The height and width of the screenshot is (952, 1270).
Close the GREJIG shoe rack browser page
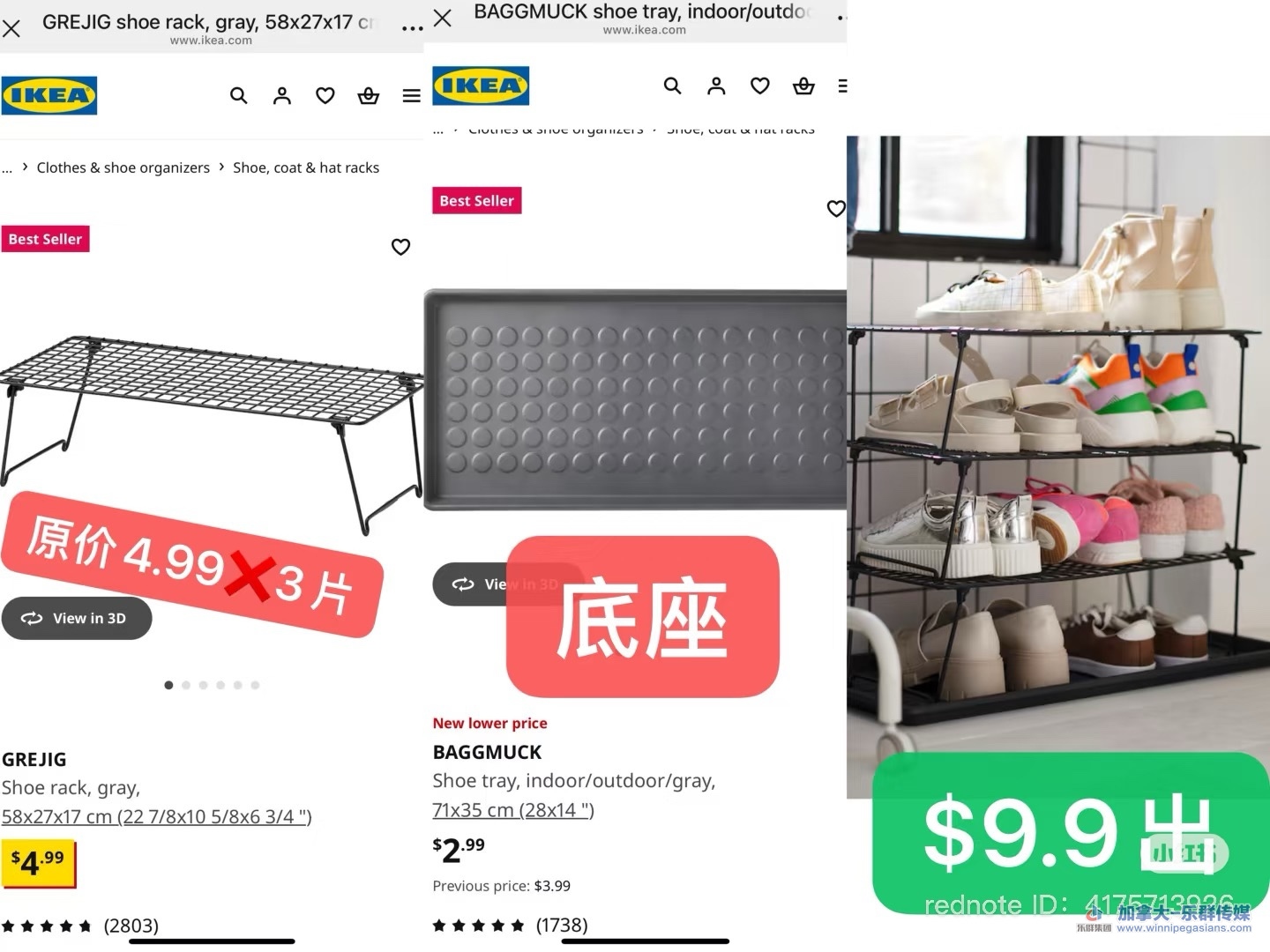pyautogui.click(x=11, y=28)
